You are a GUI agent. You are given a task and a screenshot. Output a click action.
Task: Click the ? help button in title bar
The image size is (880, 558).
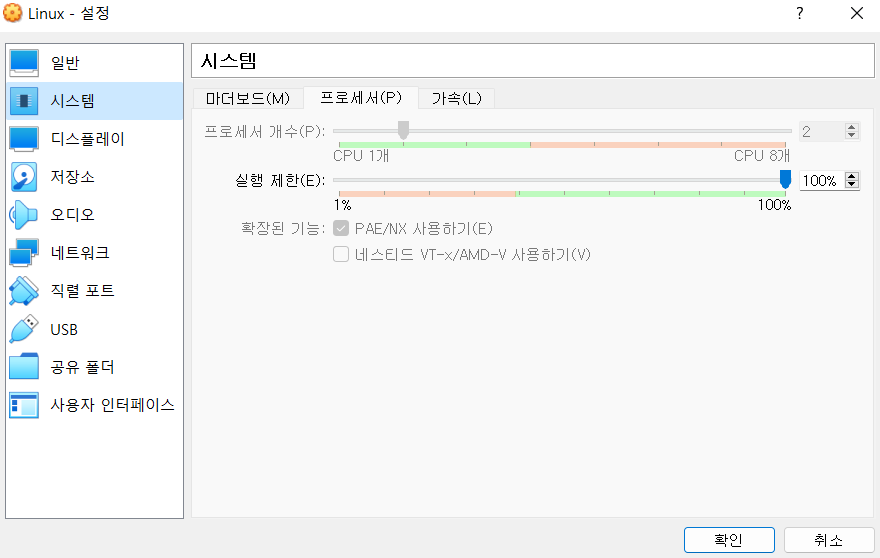[800, 13]
